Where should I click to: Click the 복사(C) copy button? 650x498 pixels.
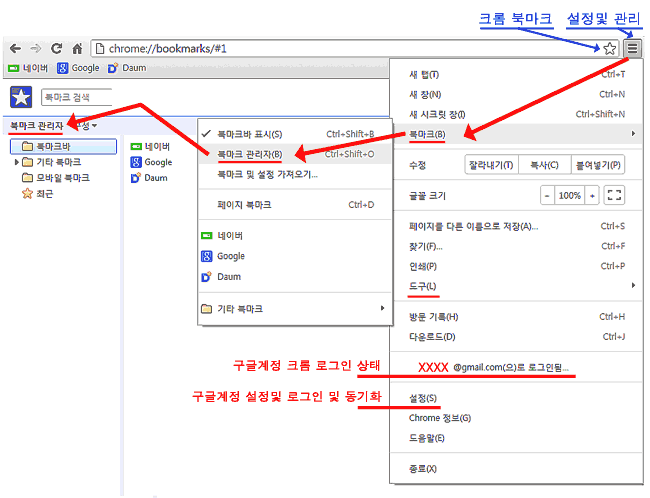545,165
